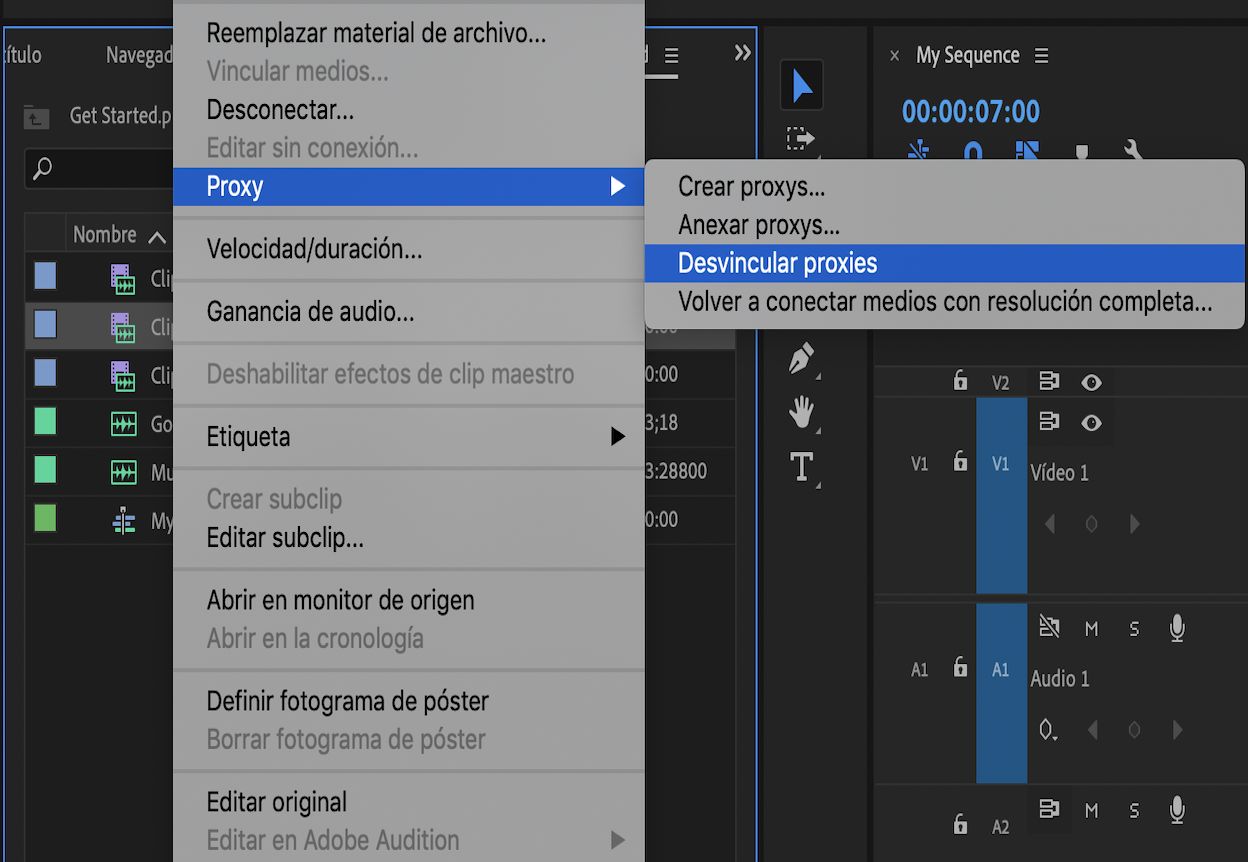The width and height of the screenshot is (1248, 862).
Task: Toggle V2 track eye visibility
Action: click(x=1091, y=382)
